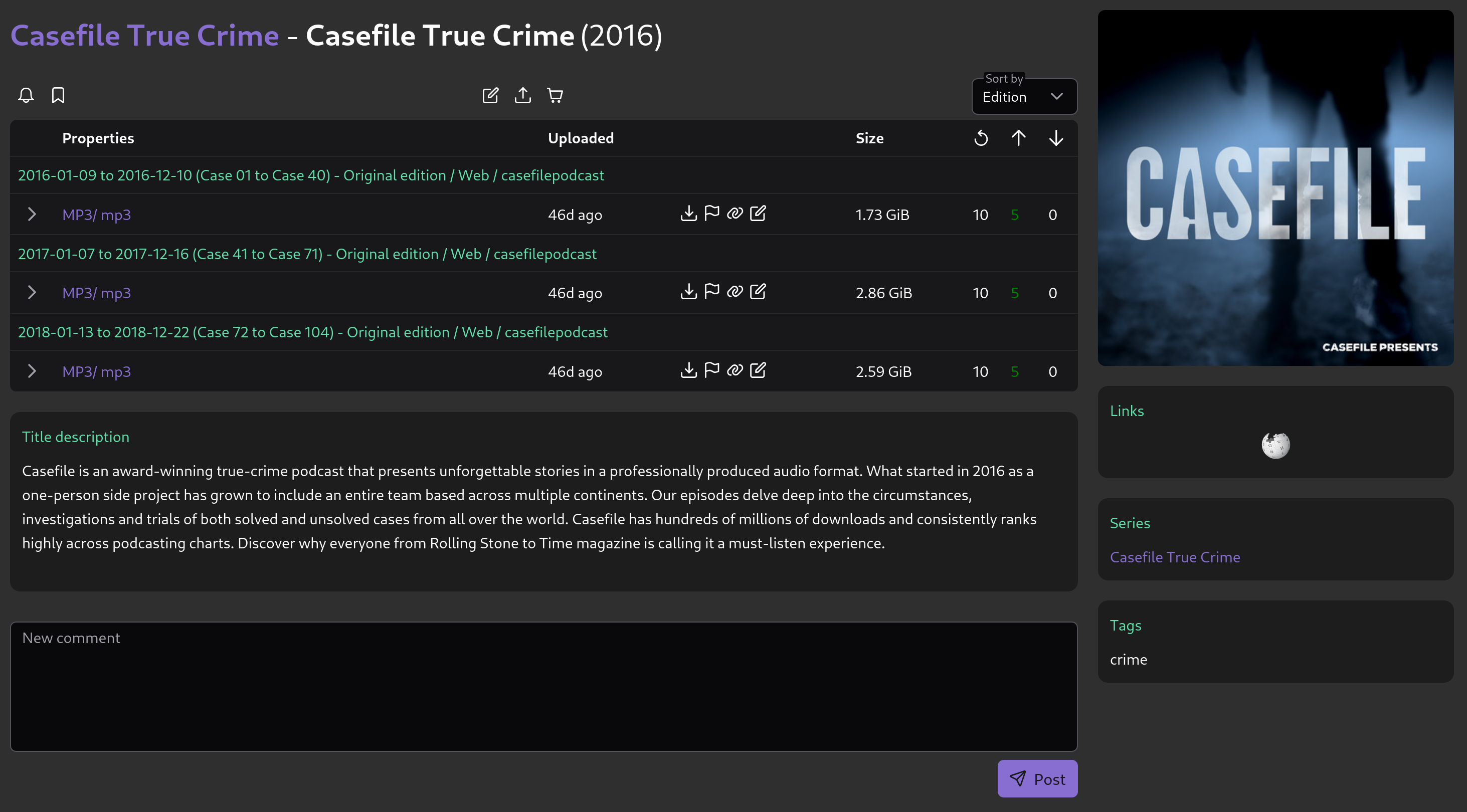The width and height of the screenshot is (1467, 812).
Task: Report the 2.86 GiB torrent with flag icon
Action: (712, 292)
